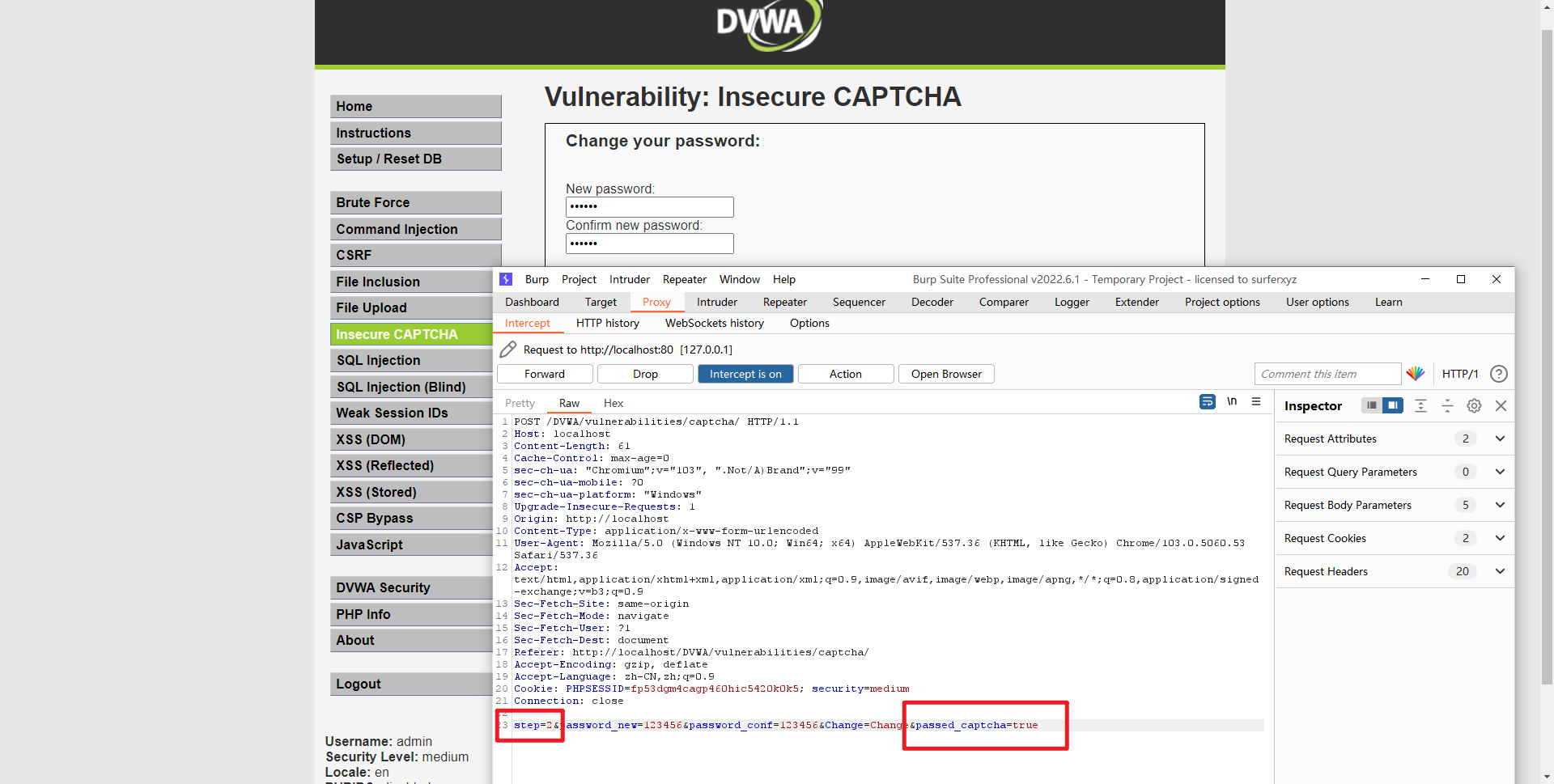
Task: Open the Window menu in Burp Suite
Action: [x=740, y=279]
